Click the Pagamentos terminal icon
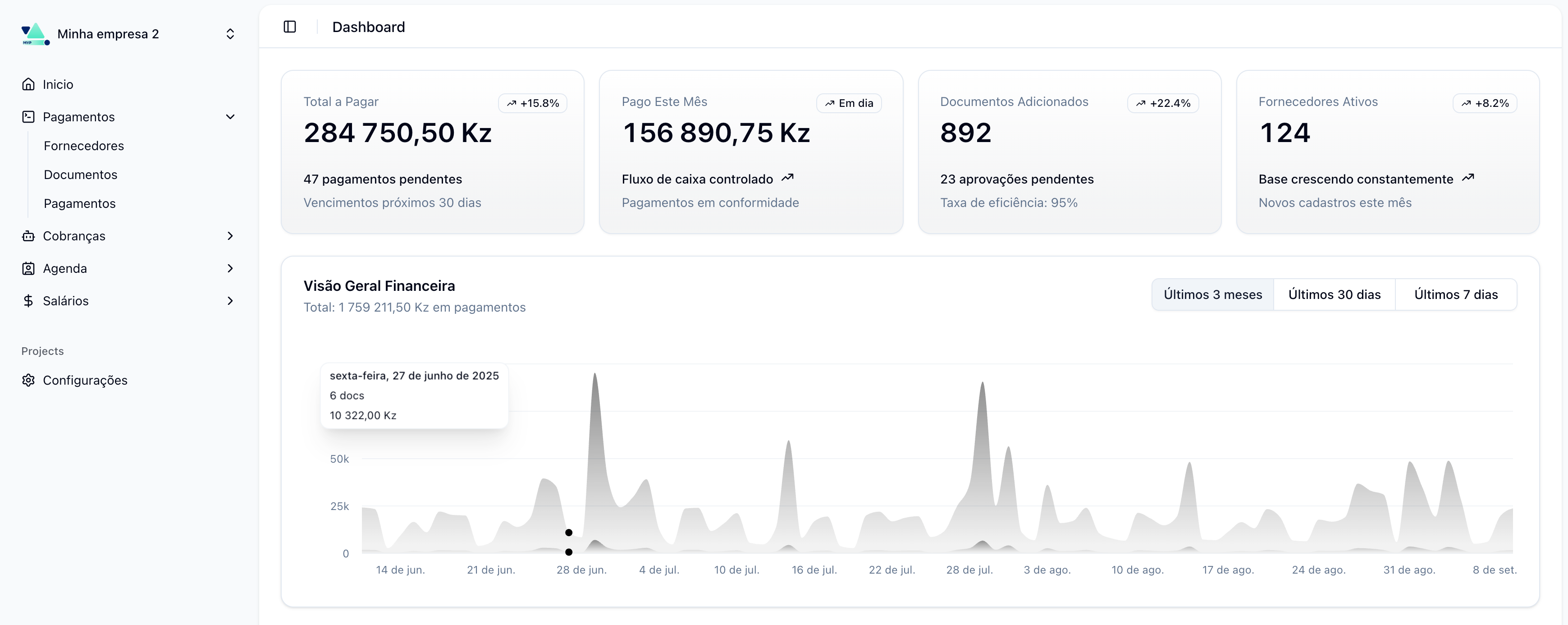1568x625 pixels. (x=28, y=116)
